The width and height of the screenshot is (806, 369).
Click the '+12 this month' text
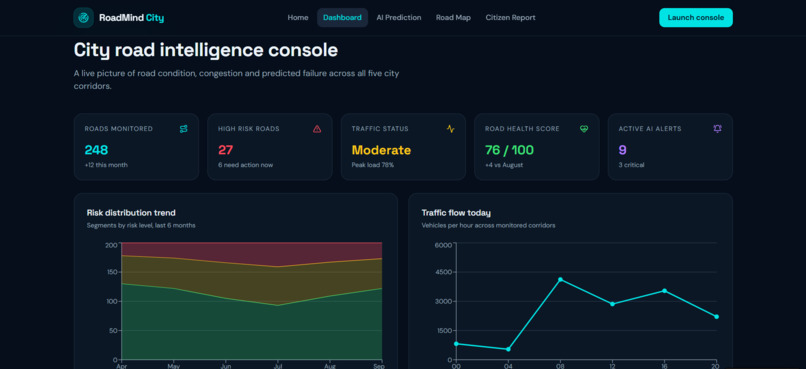[106, 165]
